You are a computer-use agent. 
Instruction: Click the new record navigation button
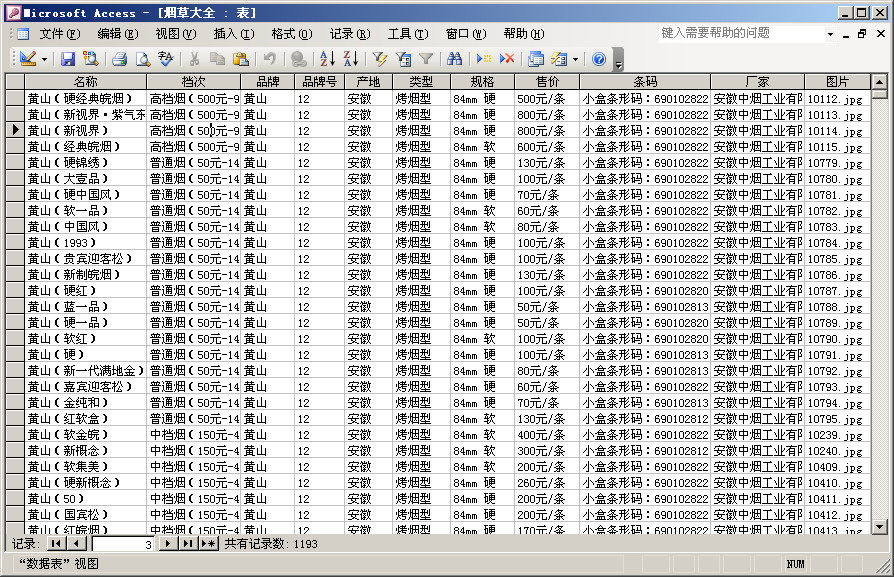pyautogui.click(x=208, y=543)
